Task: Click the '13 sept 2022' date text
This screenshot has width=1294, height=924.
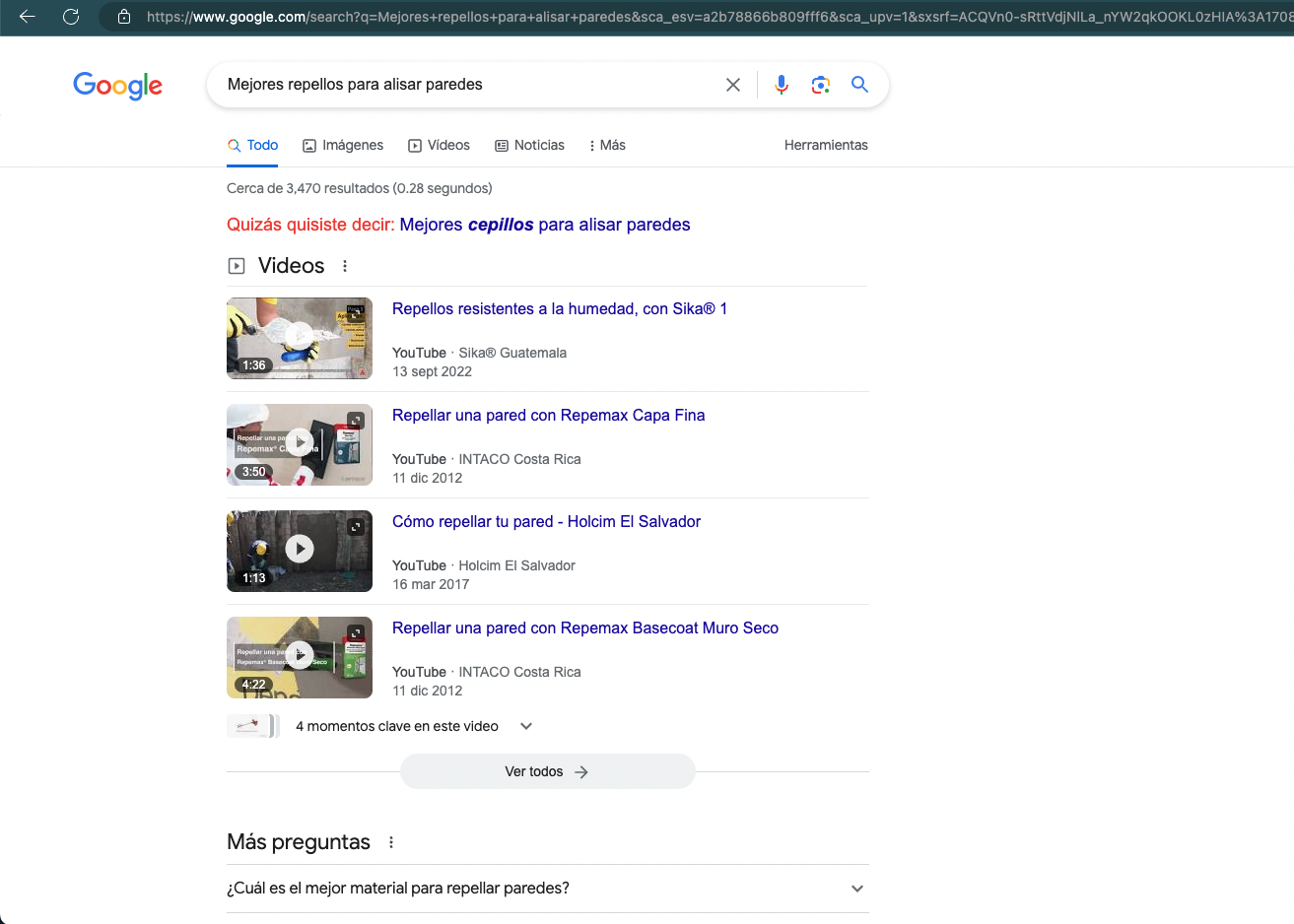Action: 432,371
